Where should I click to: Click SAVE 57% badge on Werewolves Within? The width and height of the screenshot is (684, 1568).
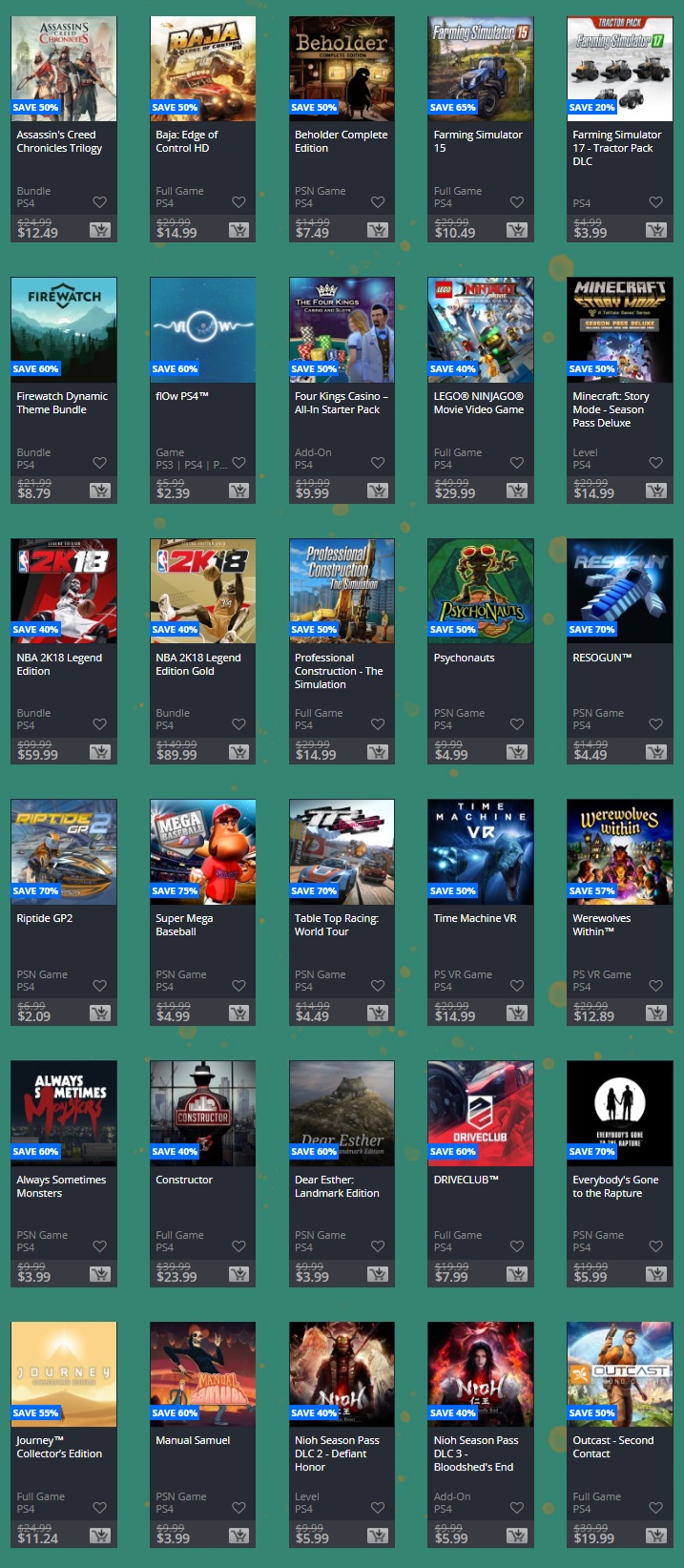[x=591, y=890]
